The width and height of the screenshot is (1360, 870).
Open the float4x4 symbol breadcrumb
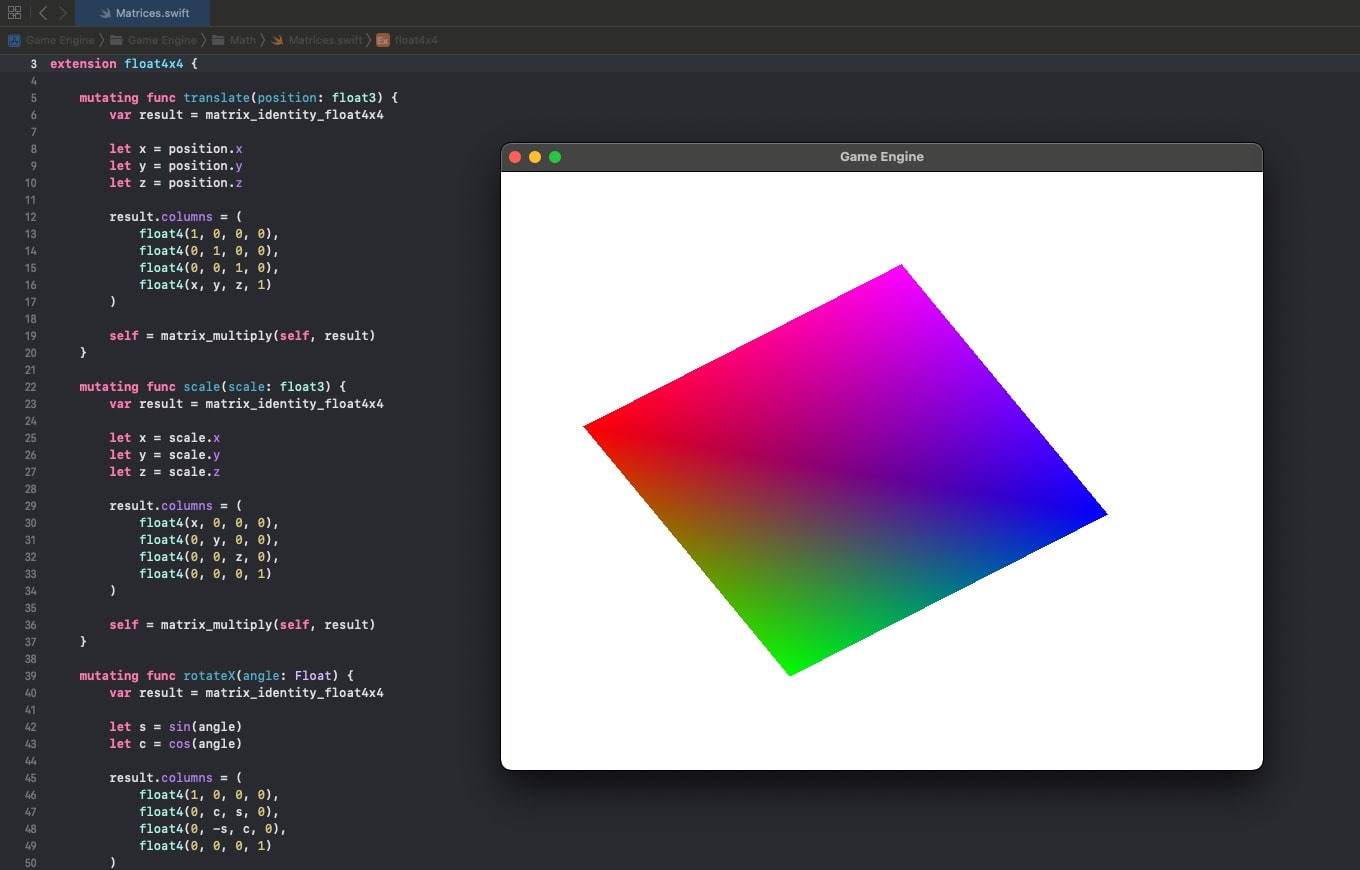pos(407,40)
